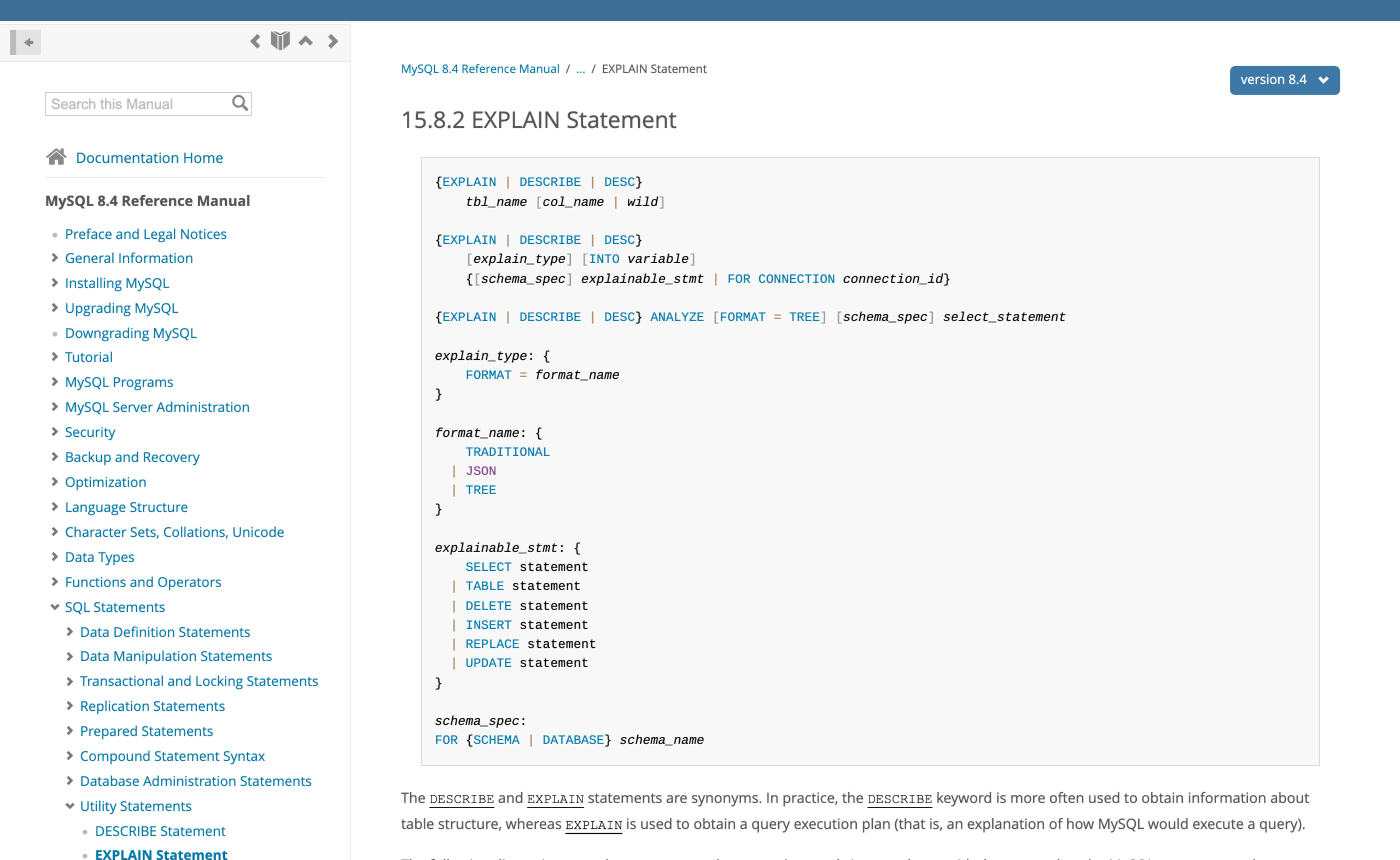Expand the General Information chevron

click(x=55, y=258)
